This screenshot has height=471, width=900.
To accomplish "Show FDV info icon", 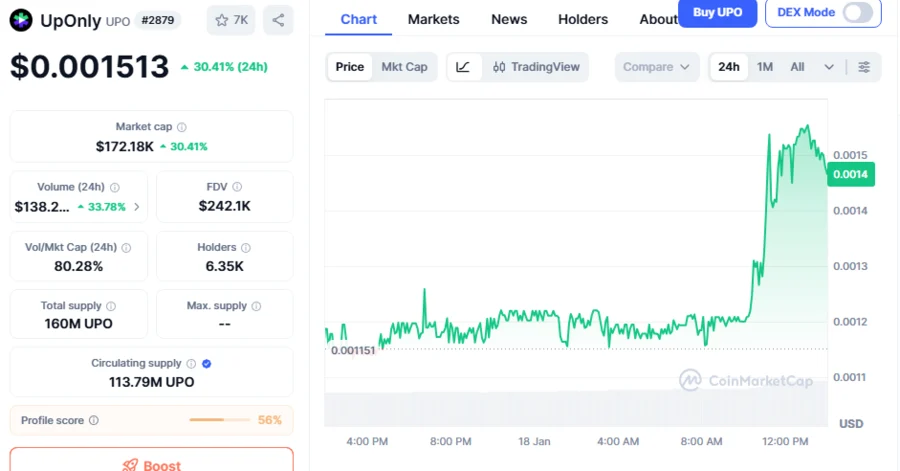I will click(237, 186).
